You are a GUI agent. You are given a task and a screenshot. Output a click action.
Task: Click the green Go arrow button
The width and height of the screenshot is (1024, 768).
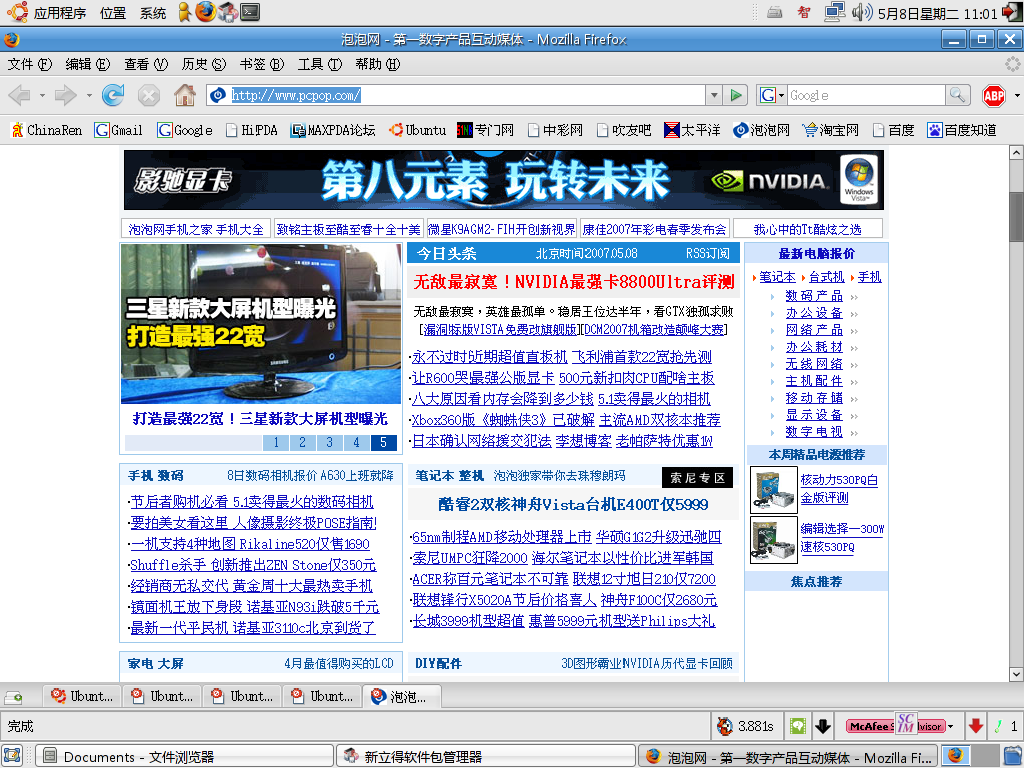pos(736,95)
